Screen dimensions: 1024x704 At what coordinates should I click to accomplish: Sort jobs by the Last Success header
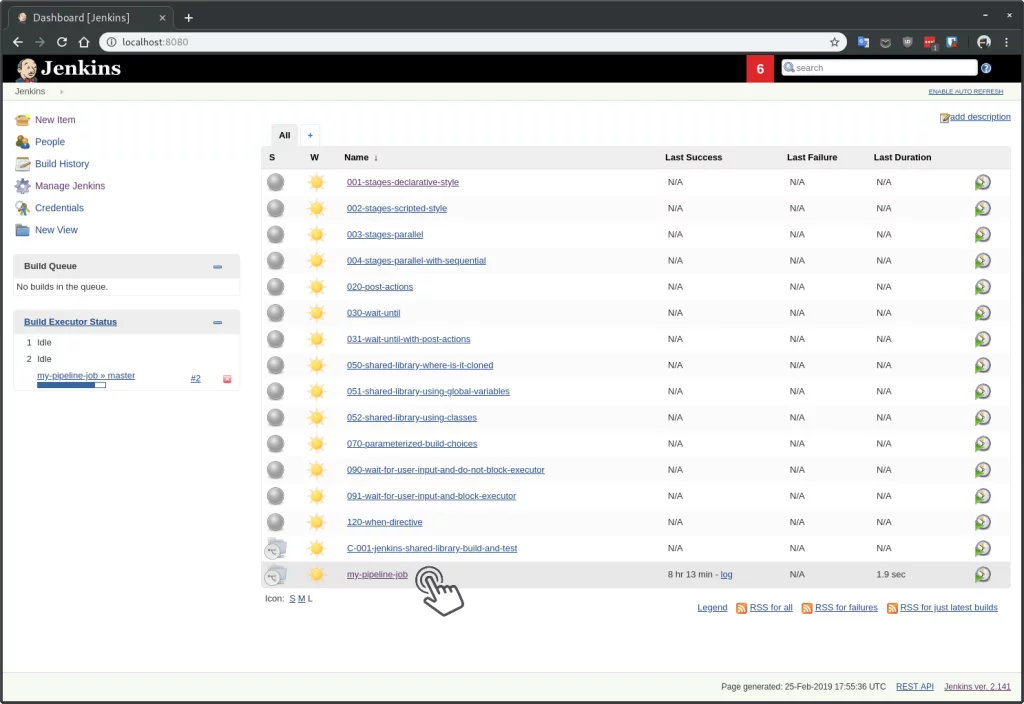[x=694, y=157]
